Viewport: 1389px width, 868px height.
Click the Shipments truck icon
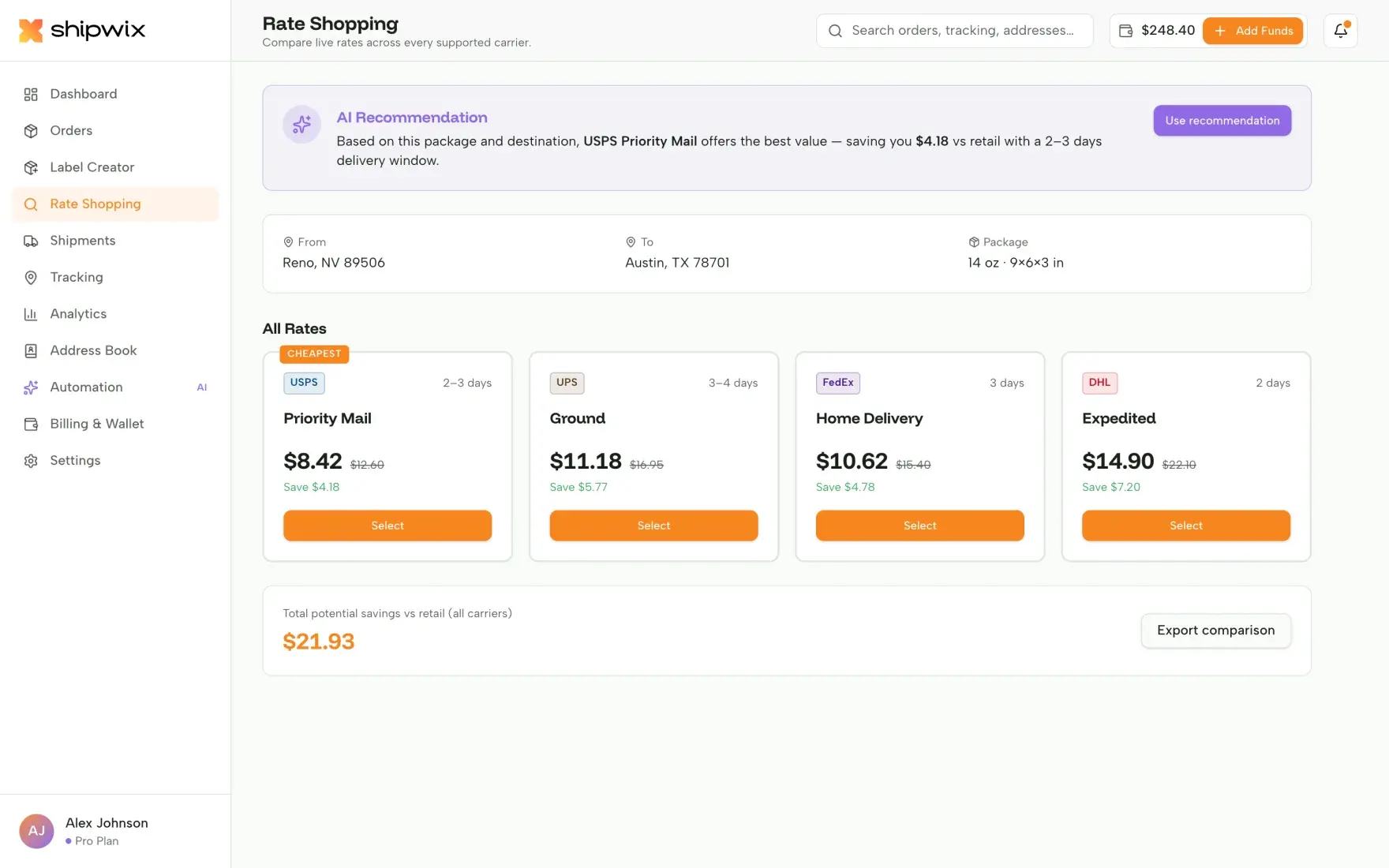click(31, 241)
